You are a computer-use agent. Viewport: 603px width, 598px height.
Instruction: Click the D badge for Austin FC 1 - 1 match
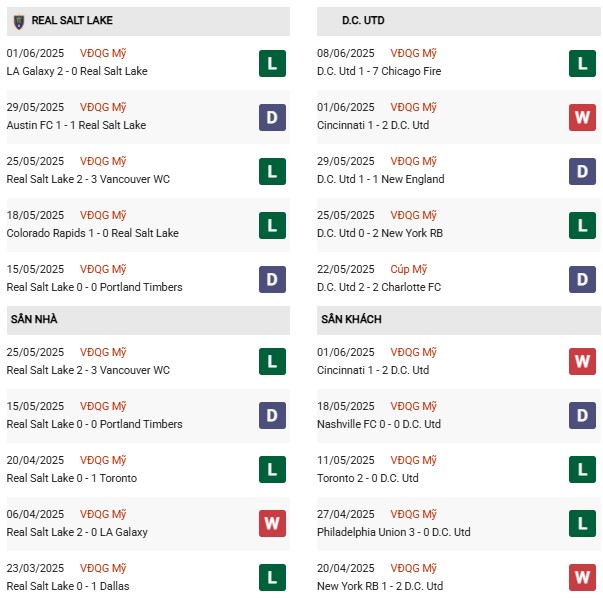(x=272, y=118)
